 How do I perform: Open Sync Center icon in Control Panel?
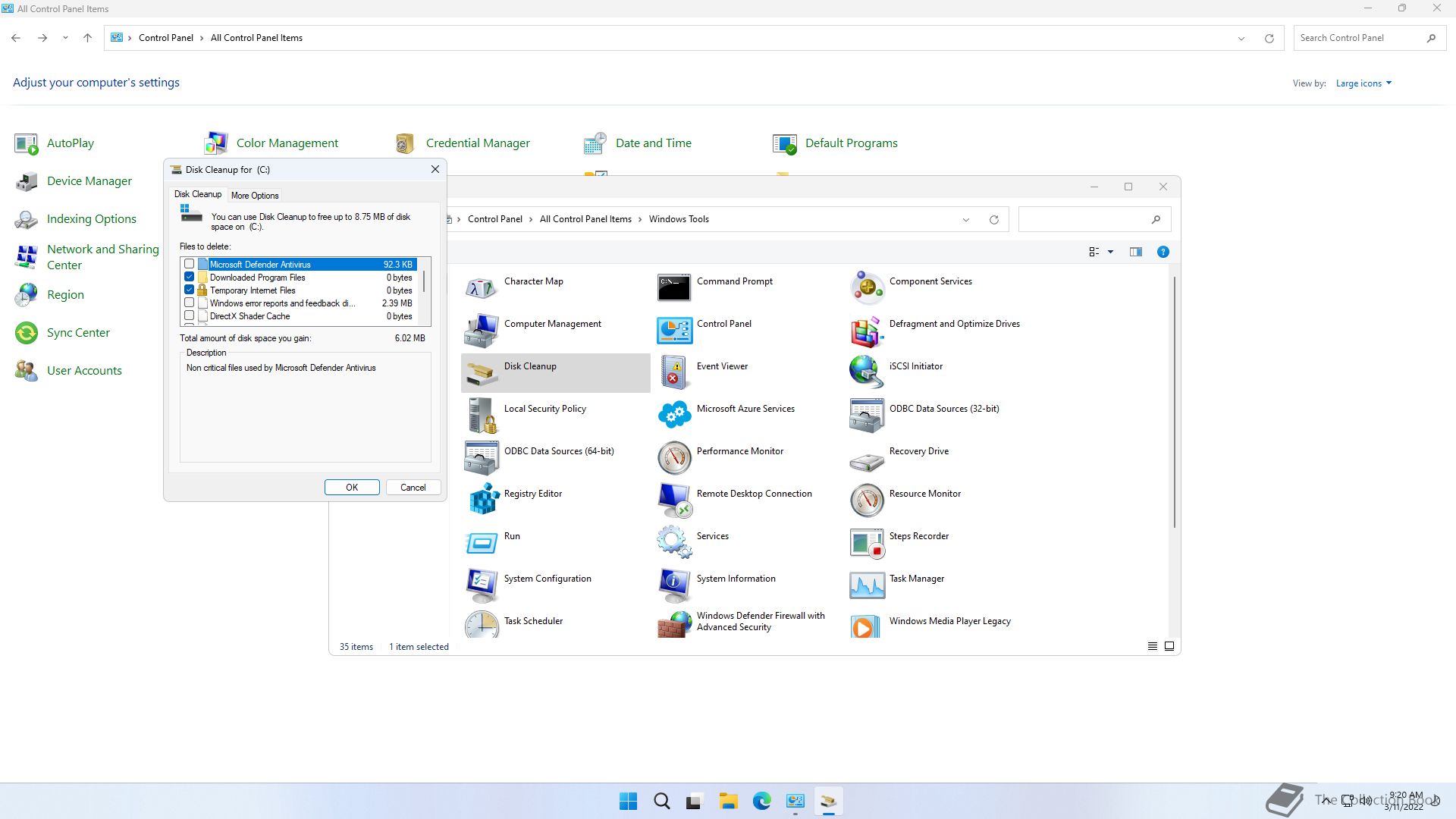tap(27, 333)
